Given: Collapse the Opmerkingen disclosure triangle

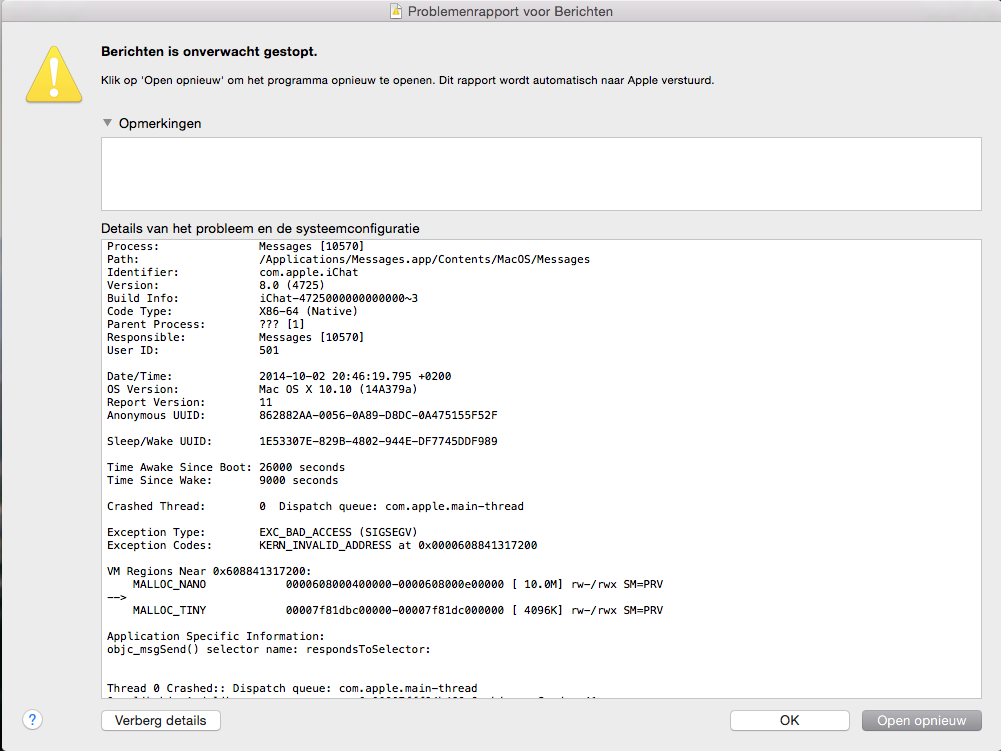Looking at the screenshot, I should (107, 123).
